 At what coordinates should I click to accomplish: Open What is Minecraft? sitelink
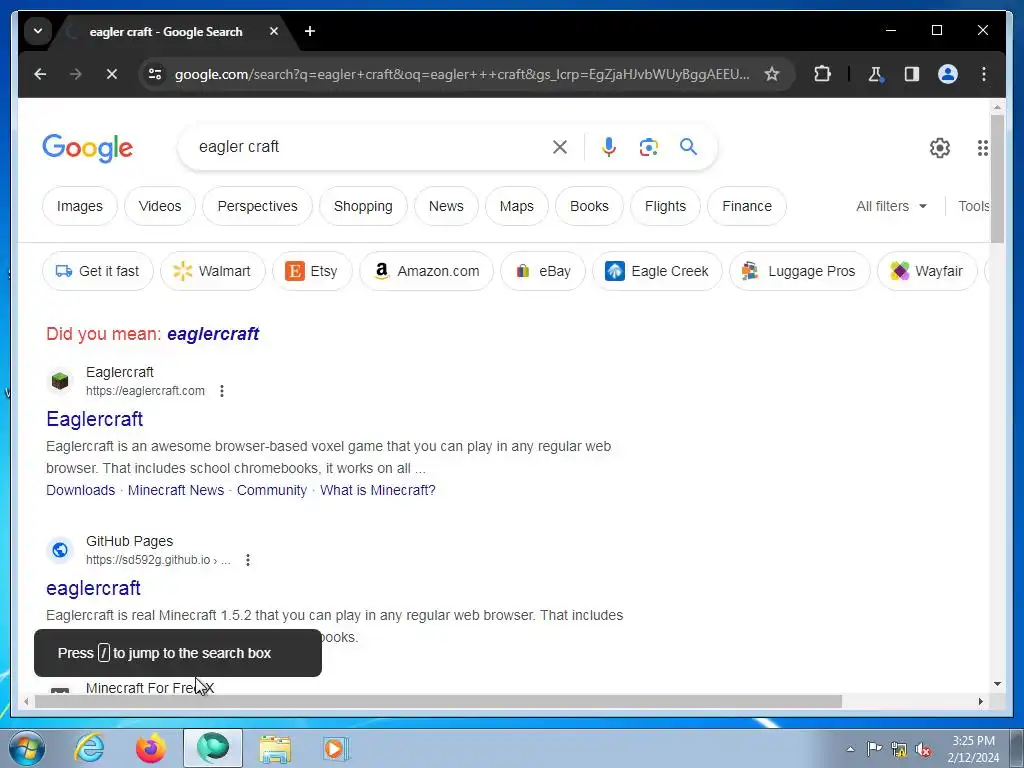[x=377, y=490]
